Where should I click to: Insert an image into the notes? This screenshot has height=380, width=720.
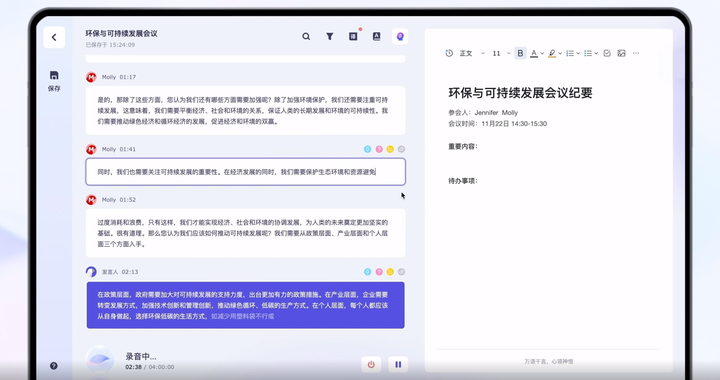click(621, 53)
